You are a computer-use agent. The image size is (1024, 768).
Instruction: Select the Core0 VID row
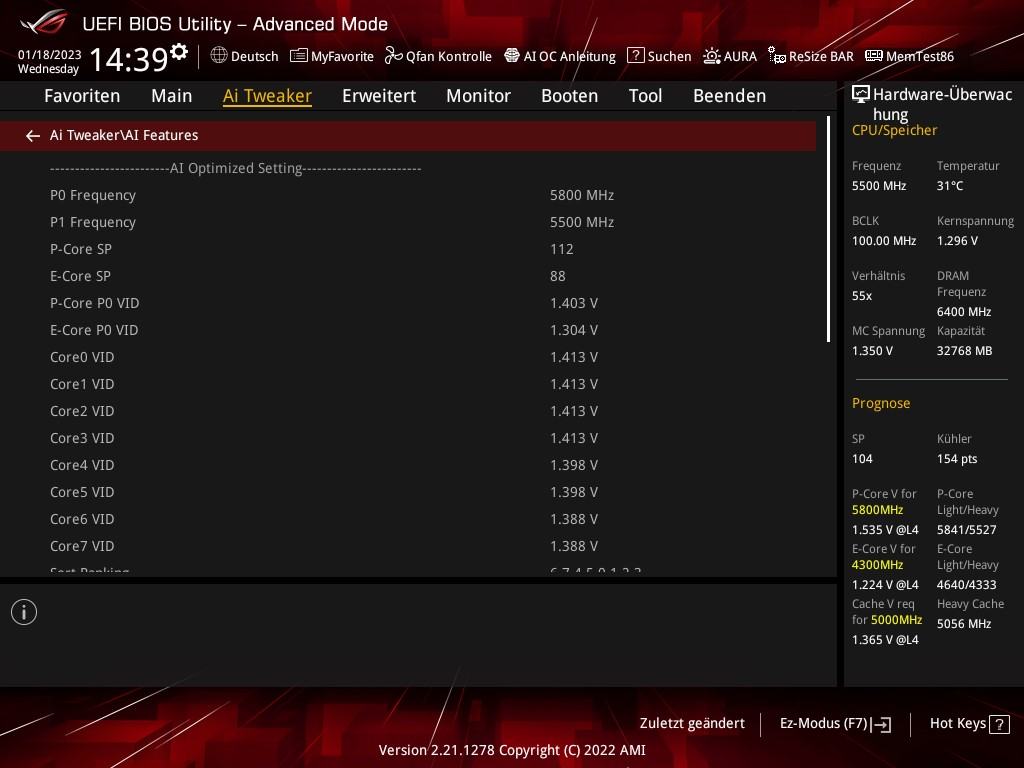tap(408, 357)
